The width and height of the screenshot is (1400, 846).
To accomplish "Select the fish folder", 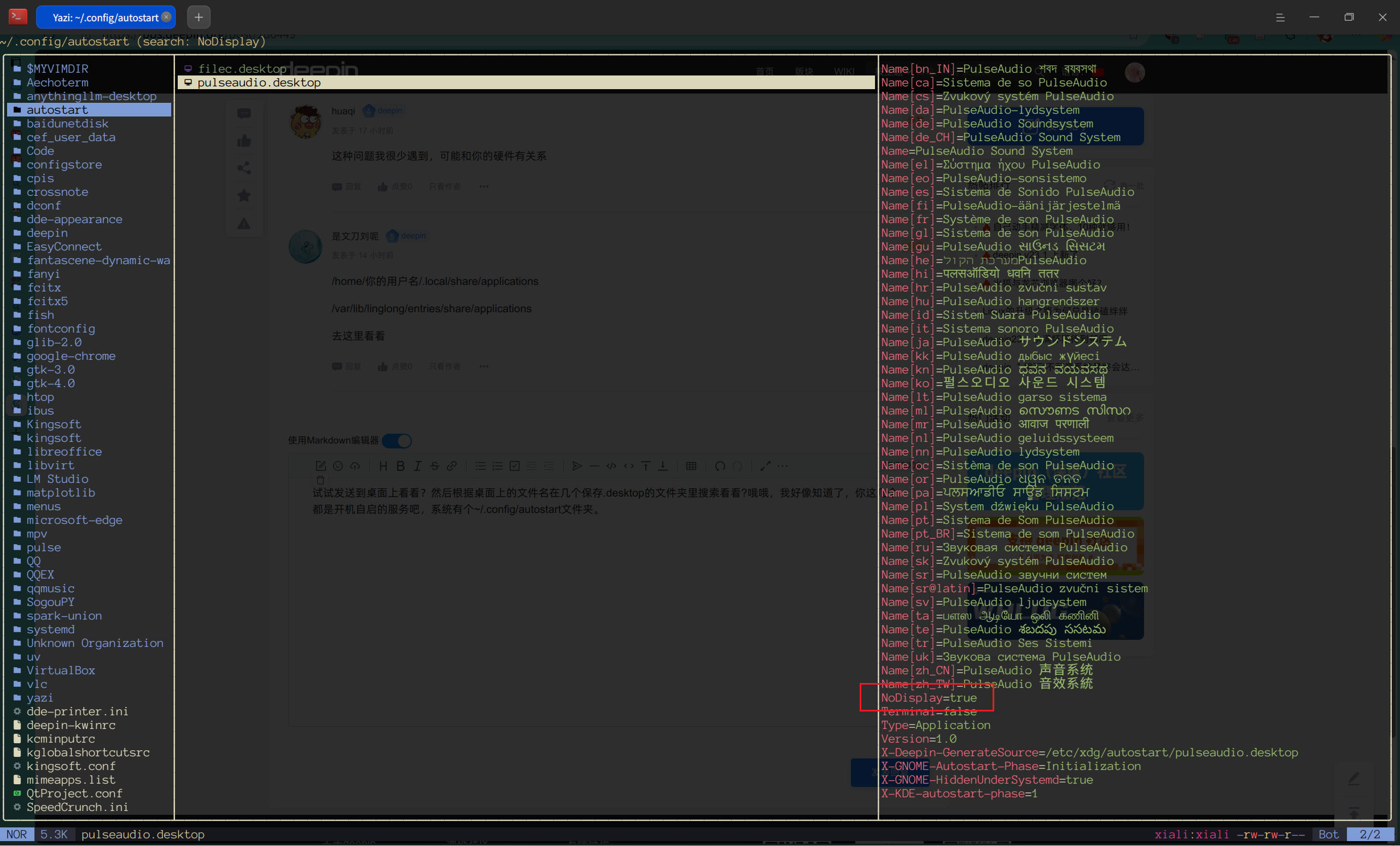I will (89, 315).
